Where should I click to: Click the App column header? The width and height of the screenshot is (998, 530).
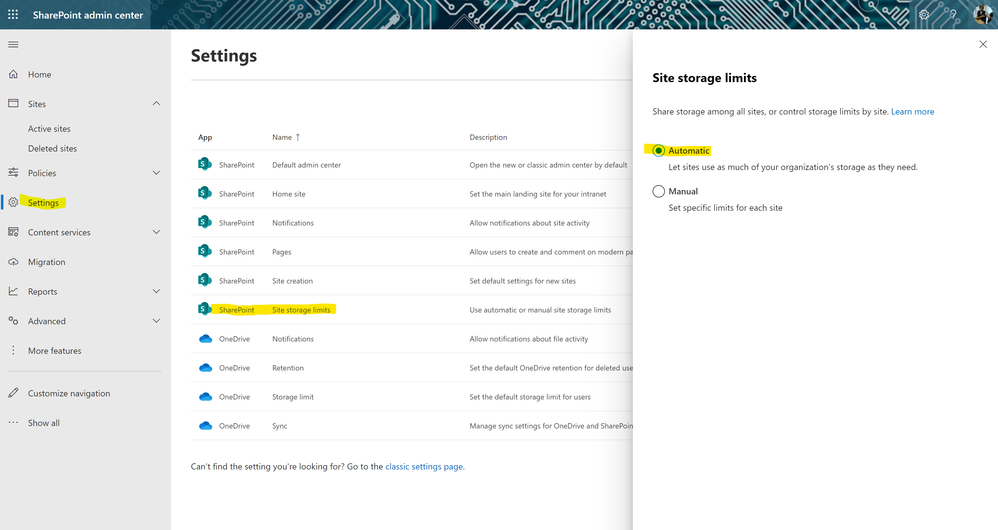point(205,137)
